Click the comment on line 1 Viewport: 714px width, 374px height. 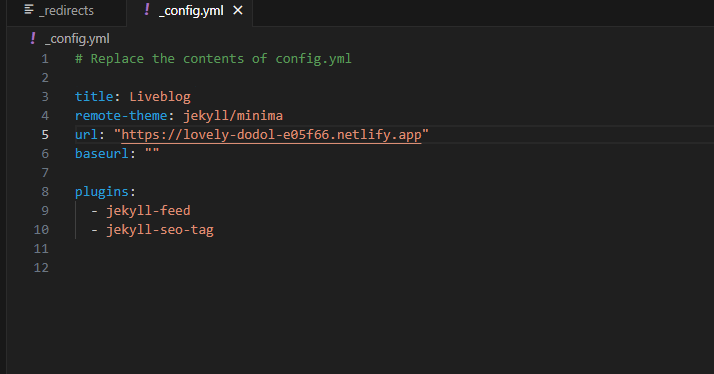coord(213,59)
